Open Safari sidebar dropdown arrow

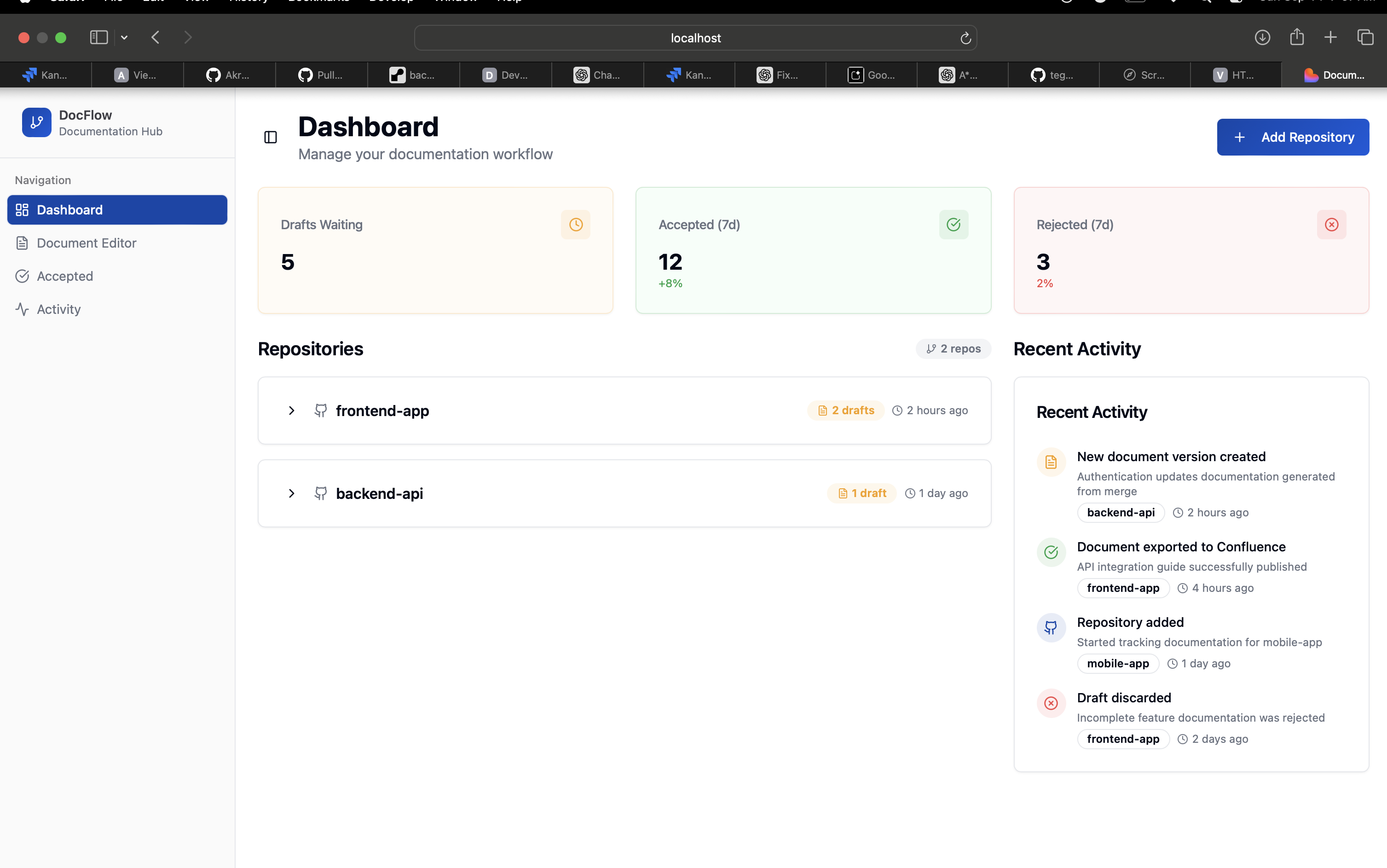(x=124, y=38)
